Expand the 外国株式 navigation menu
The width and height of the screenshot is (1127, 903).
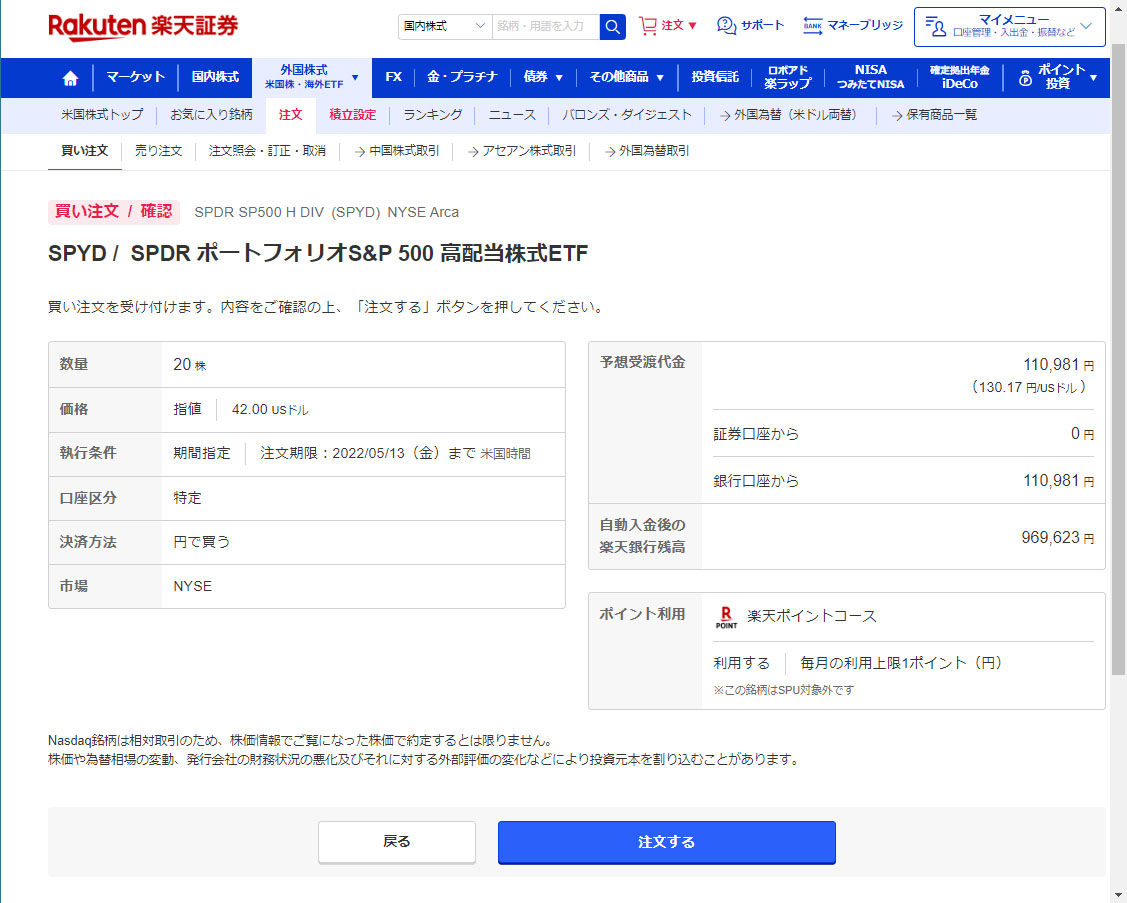[x=312, y=77]
